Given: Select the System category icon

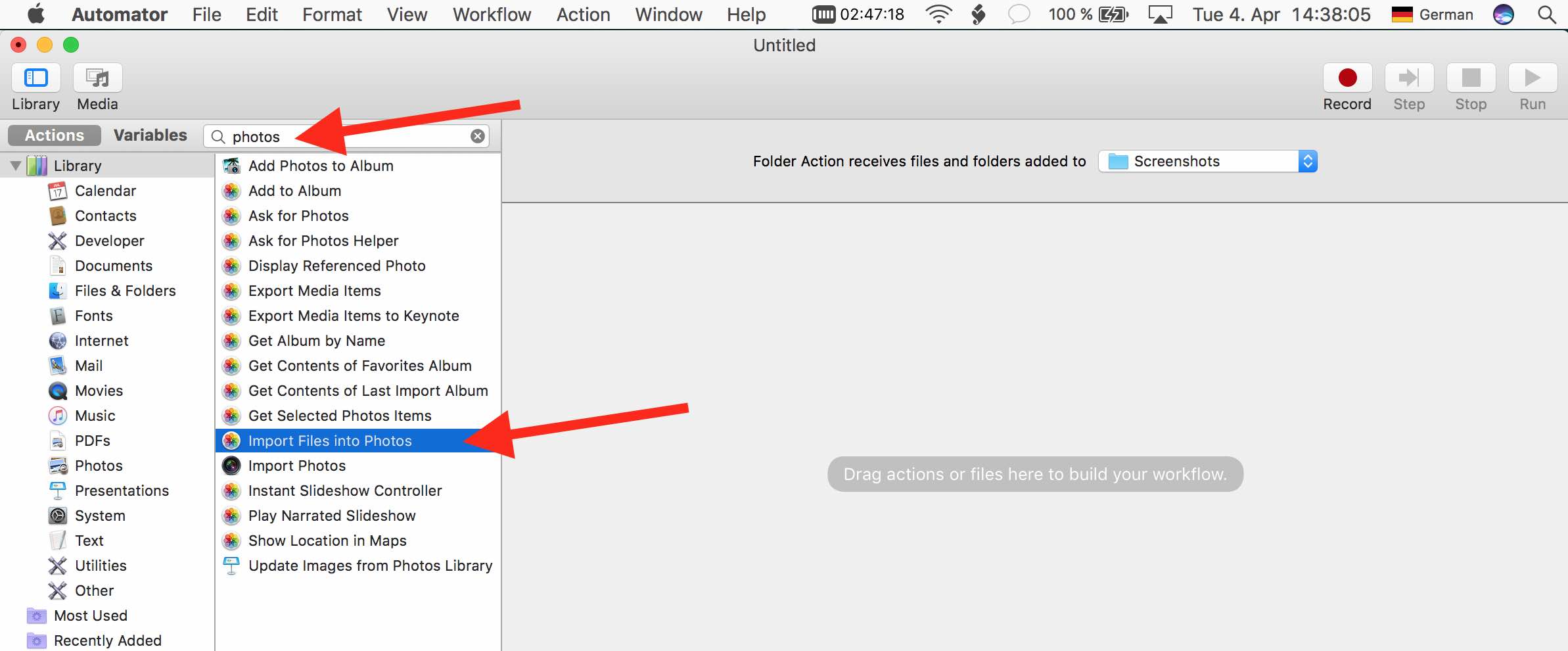Looking at the screenshot, I should click(58, 516).
